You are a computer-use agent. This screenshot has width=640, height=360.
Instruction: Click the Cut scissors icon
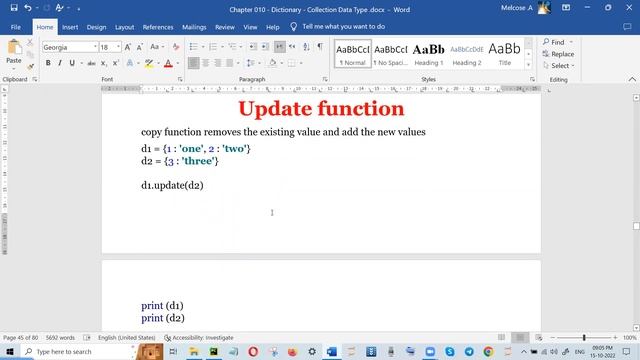[30, 42]
